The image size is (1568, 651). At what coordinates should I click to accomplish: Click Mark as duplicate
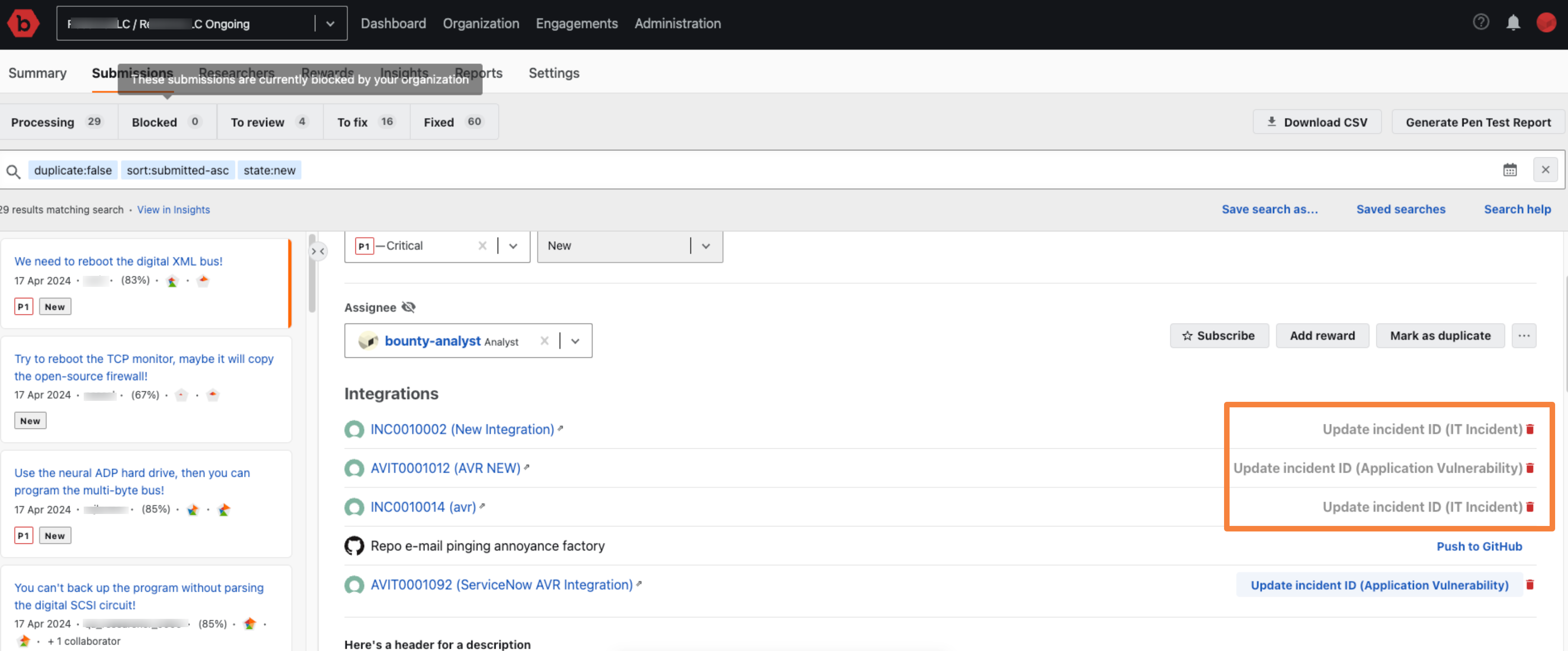(x=1440, y=336)
